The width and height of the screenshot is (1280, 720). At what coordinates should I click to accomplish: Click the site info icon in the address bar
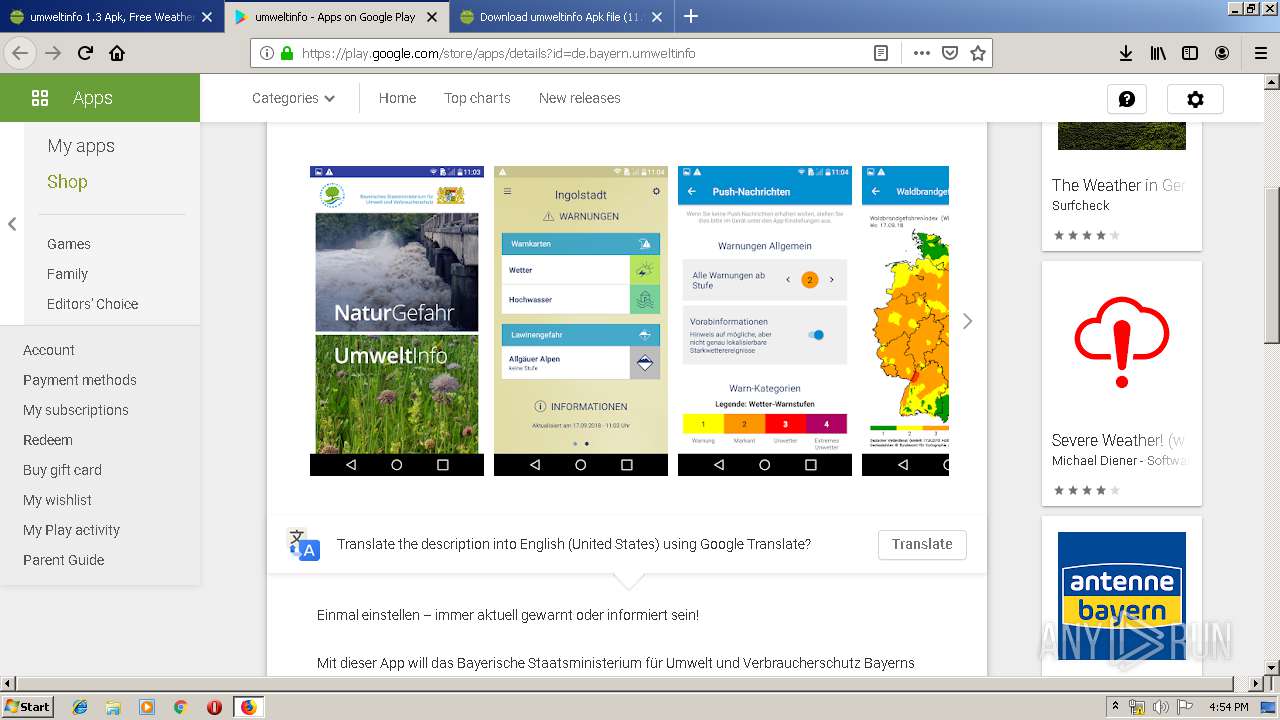267,54
